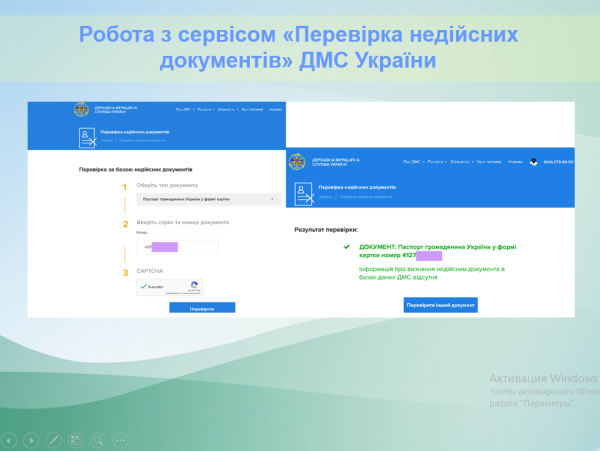Expand 'Послуги' menu in right header
Image resolution: width=600 pixels, height=451 pixels.
pos(435,161)
